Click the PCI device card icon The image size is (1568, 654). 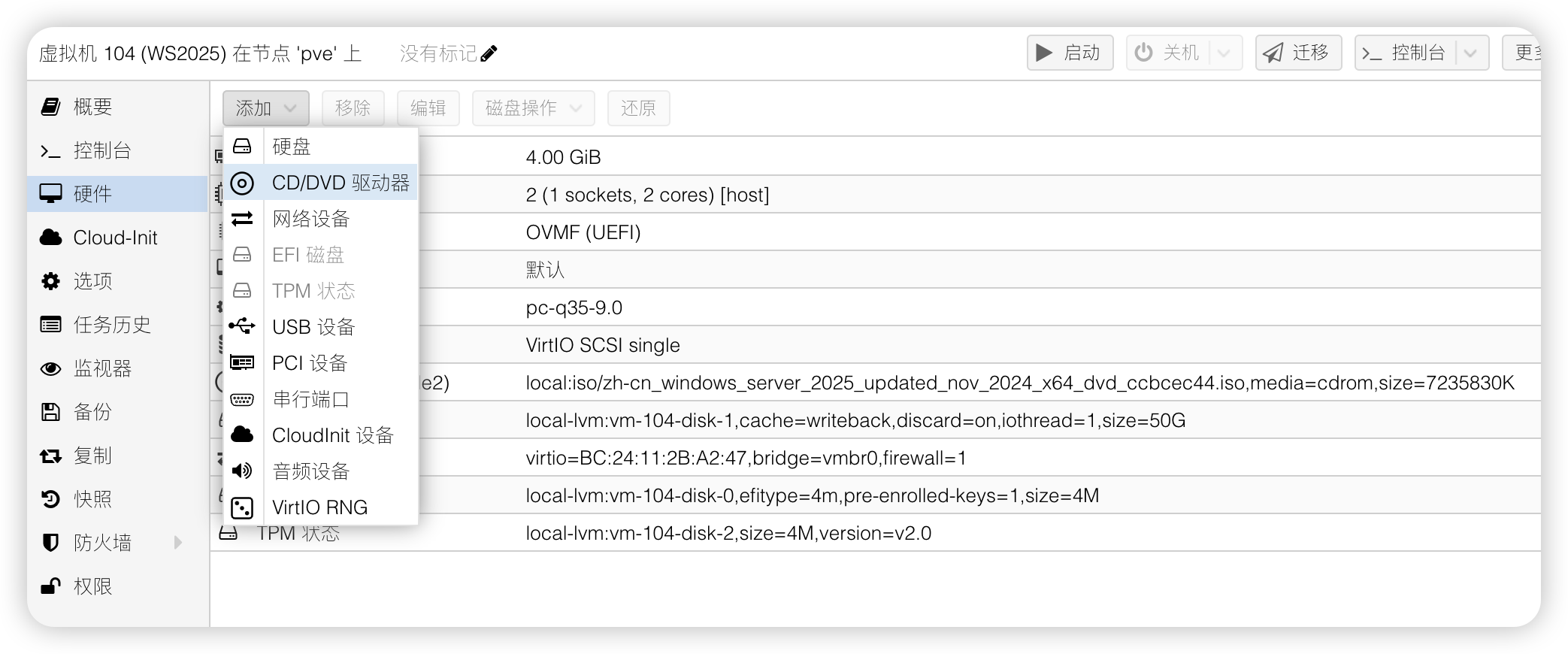click(242, 363)
